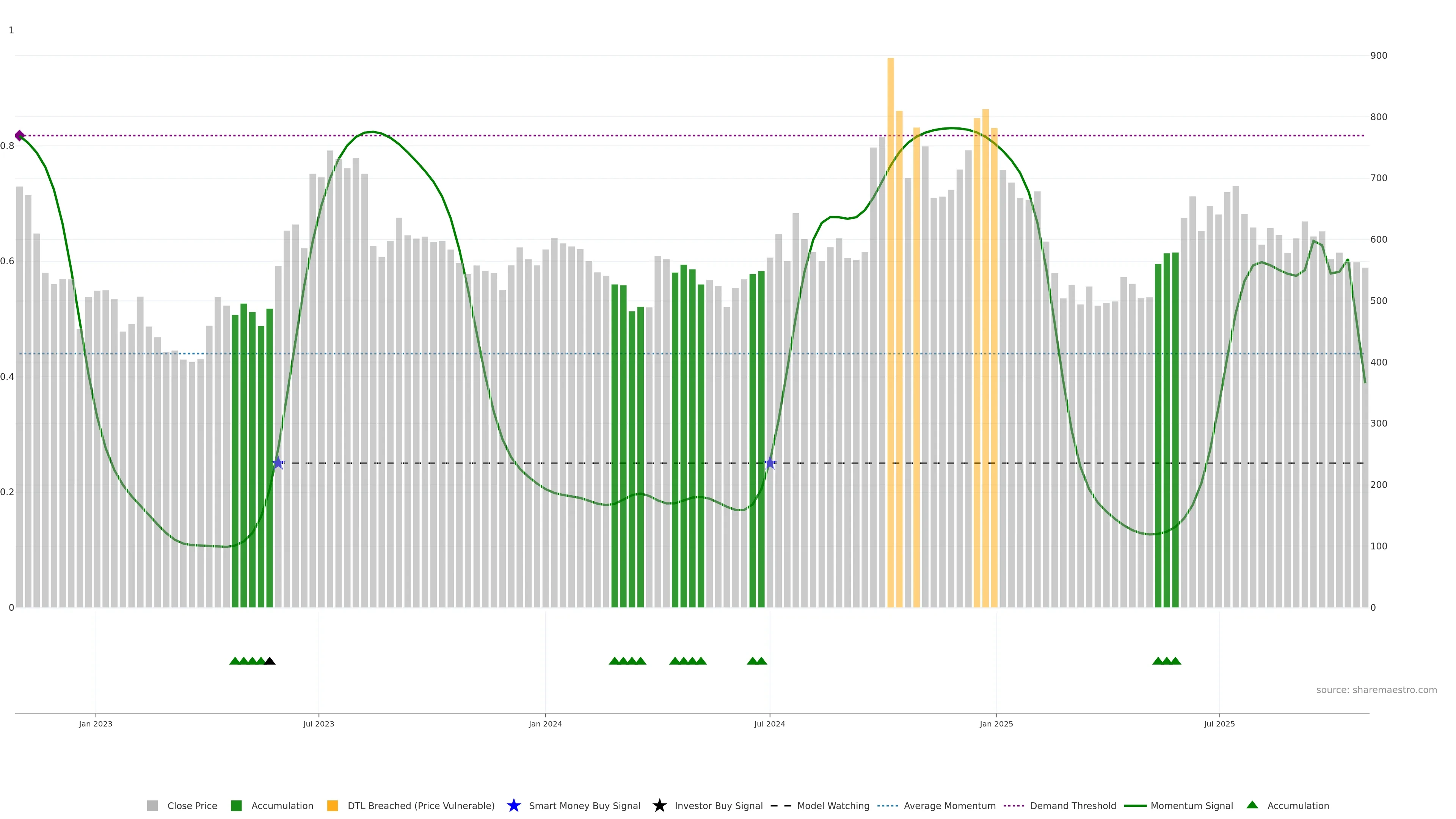1456x819 pixels.
Task: Click the Model Watching dashed line legend icon
Action: pyautogui.click(x=781, y=805)
